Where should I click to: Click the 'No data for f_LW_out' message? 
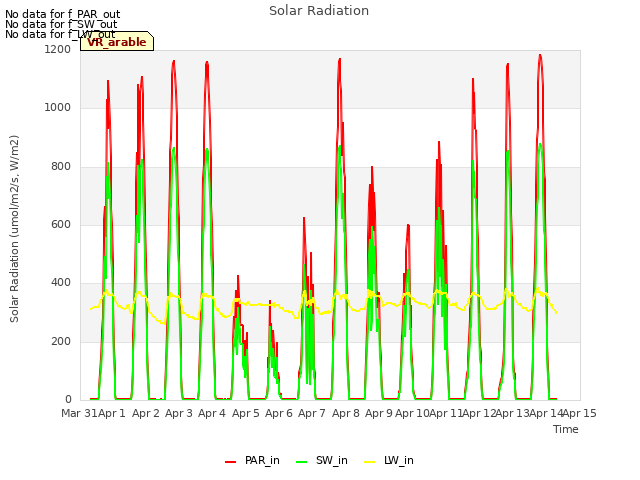(x=60, y=34)
